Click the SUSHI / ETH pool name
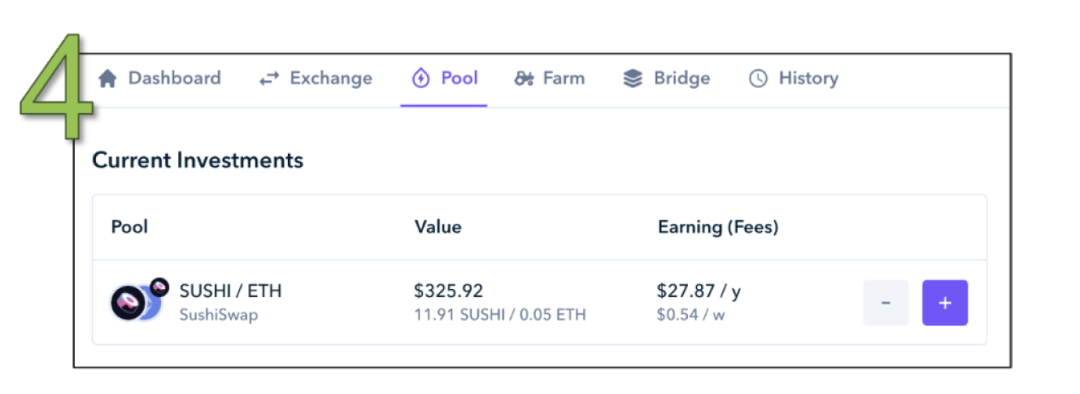The width and height of the screenshot is (1080, 394). point(231,291)
